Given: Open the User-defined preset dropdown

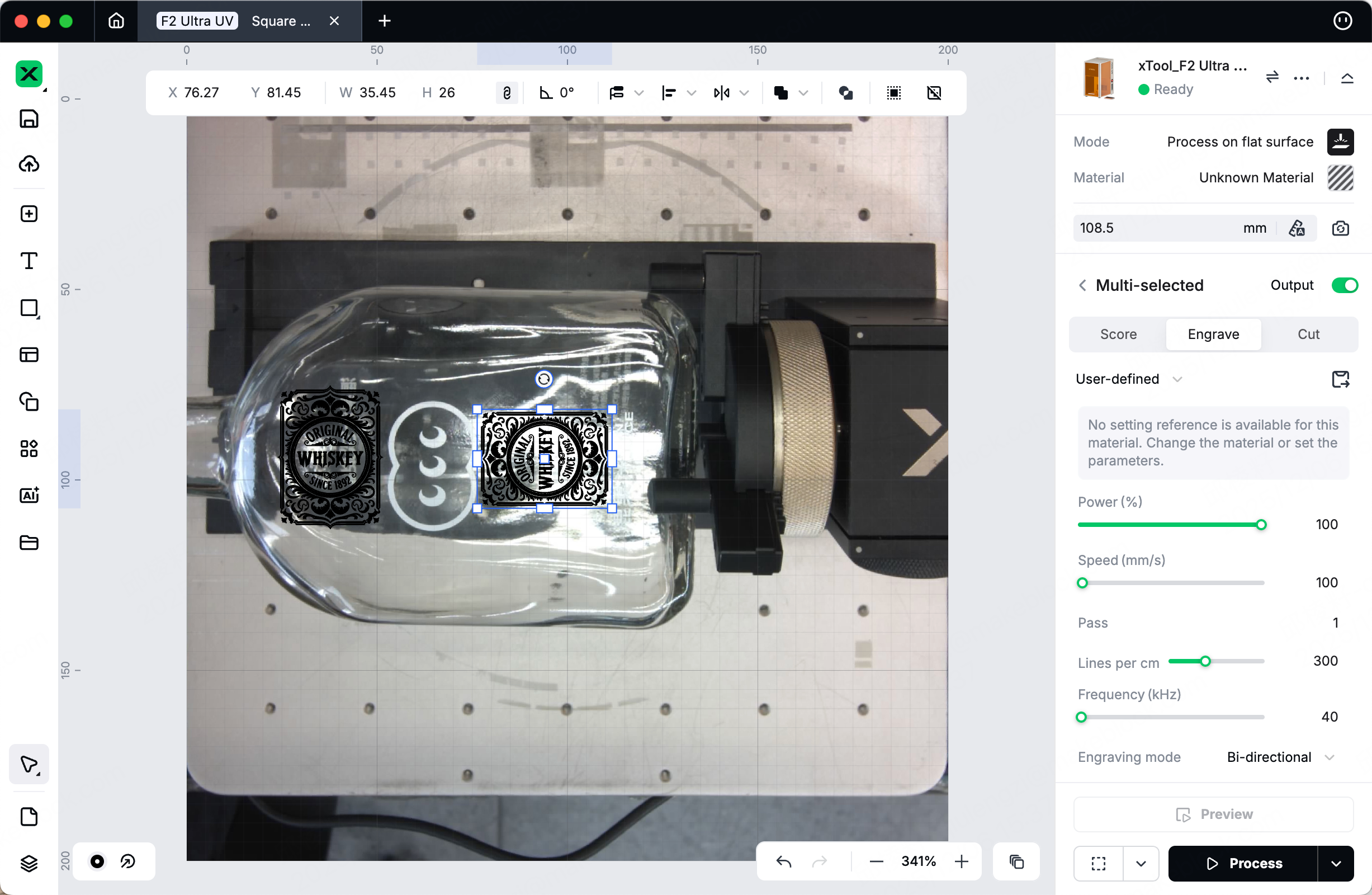Looking at the screenshot, I should [1128, 379].
